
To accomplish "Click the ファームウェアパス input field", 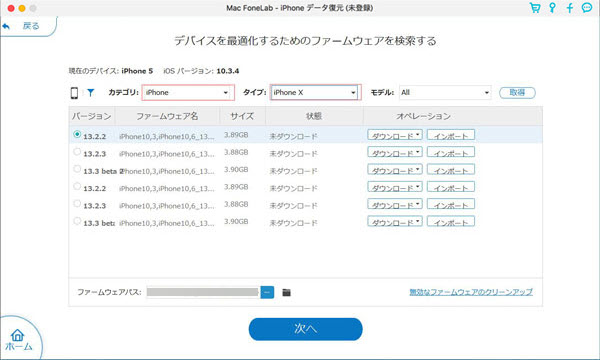I will (203, 293).
